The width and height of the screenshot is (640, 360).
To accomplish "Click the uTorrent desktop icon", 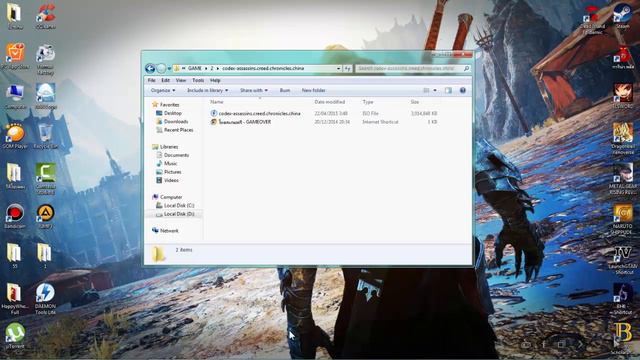I will (15, 336).
